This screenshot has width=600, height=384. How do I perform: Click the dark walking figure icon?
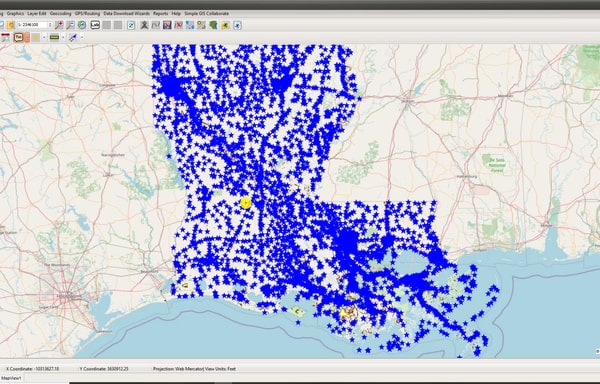pyautogui.click(x=144, y=25)
